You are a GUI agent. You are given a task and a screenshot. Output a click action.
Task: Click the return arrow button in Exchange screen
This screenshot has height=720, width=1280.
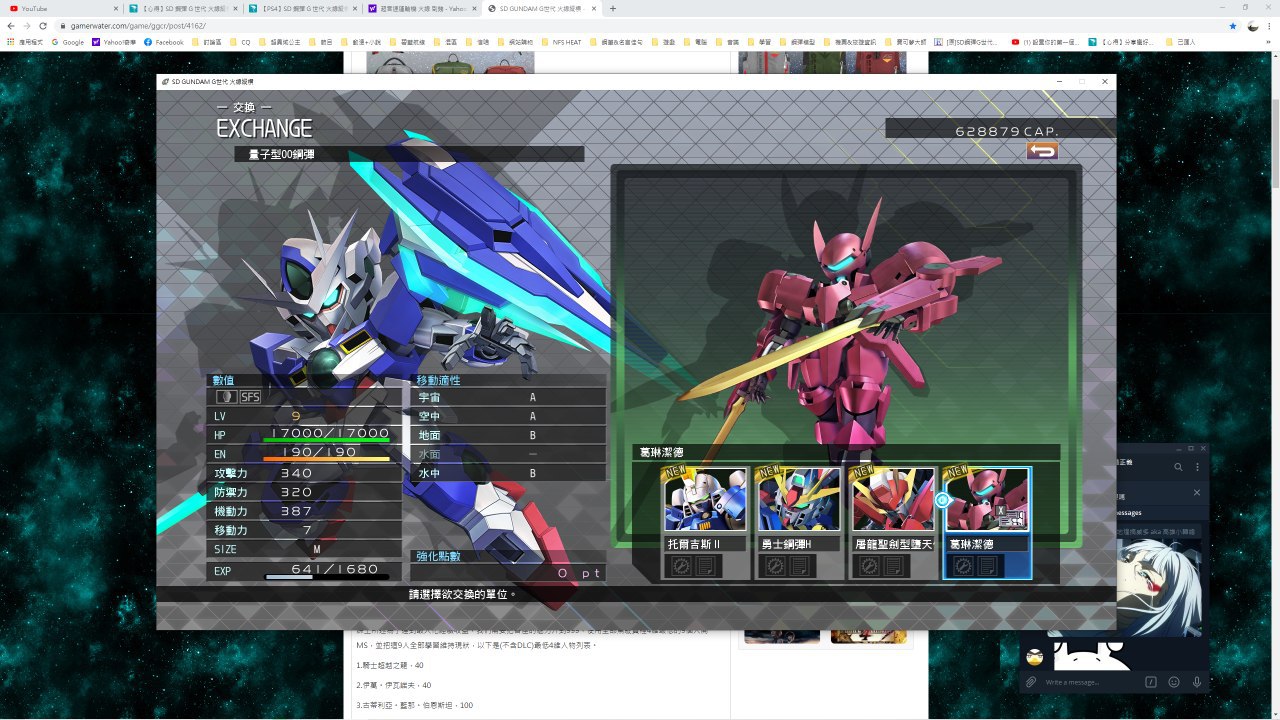[1042, 151]
